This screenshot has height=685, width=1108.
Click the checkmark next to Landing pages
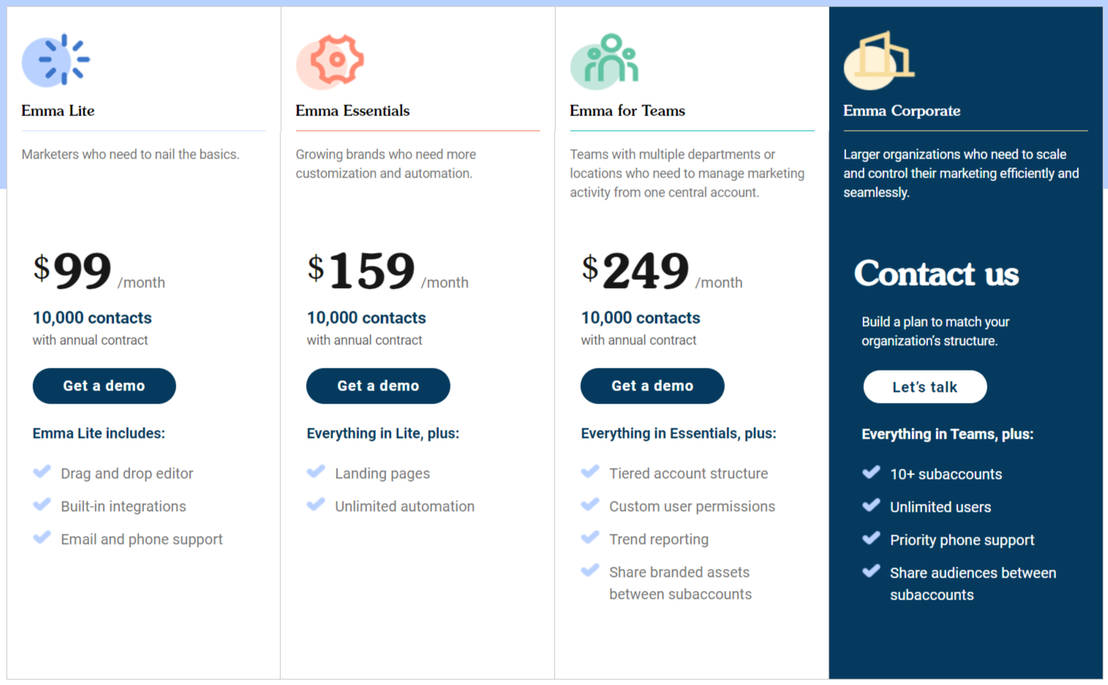click(x=317, y=472)
